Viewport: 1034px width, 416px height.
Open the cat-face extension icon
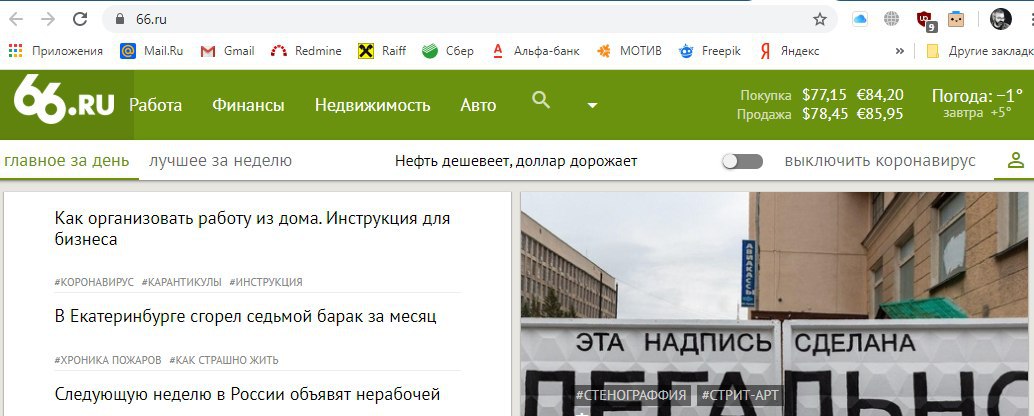coord(956,19)
